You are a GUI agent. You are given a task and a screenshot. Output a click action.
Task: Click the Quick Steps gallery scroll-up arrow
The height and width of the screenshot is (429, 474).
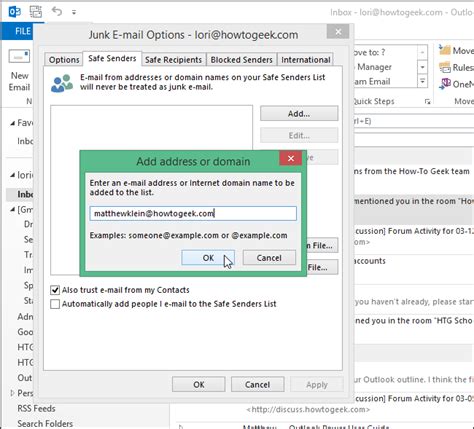tap(422, 52)
